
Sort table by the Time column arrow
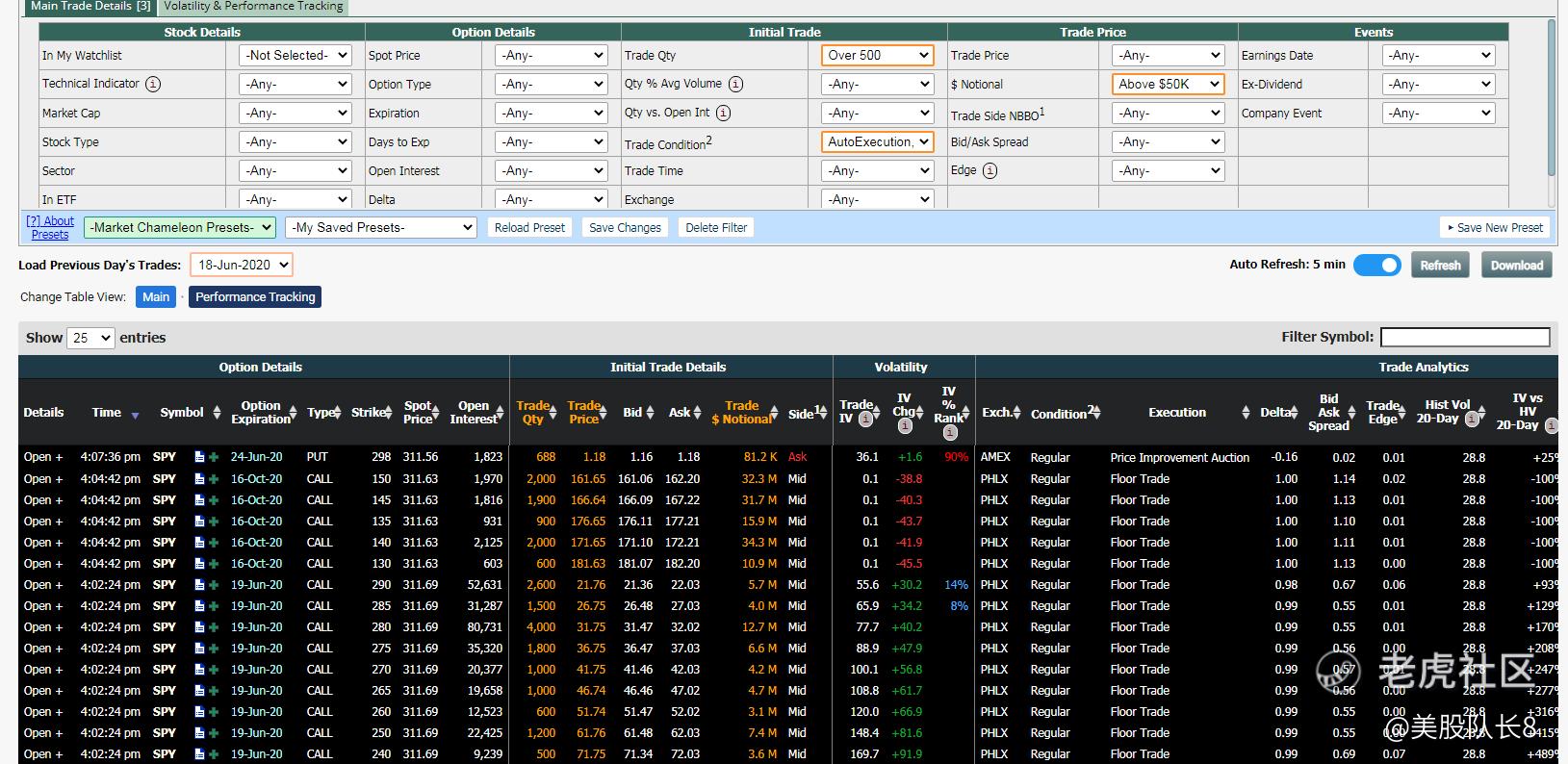(x=135, y=415)
